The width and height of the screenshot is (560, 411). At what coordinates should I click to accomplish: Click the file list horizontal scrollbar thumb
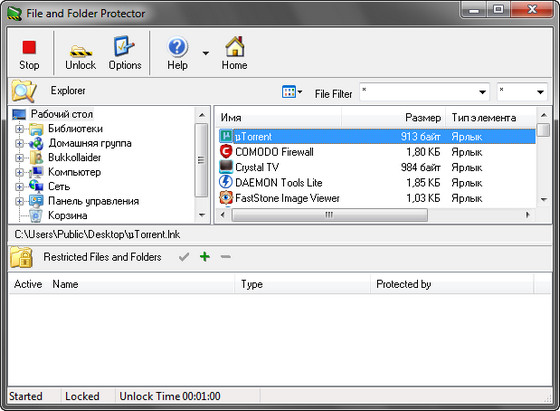329,215
